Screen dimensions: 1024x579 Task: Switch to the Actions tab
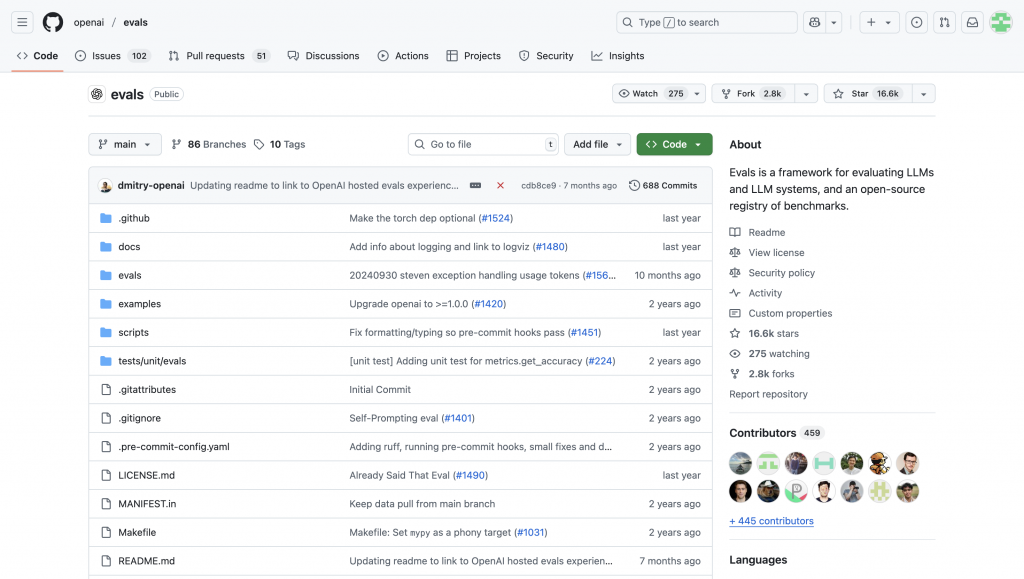coord(403,56)
